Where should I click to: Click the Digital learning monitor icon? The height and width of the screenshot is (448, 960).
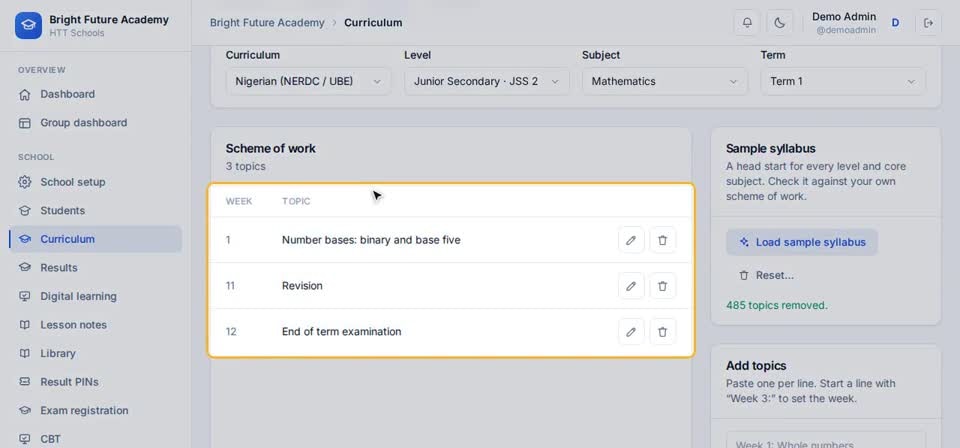(x=24, y=296)
